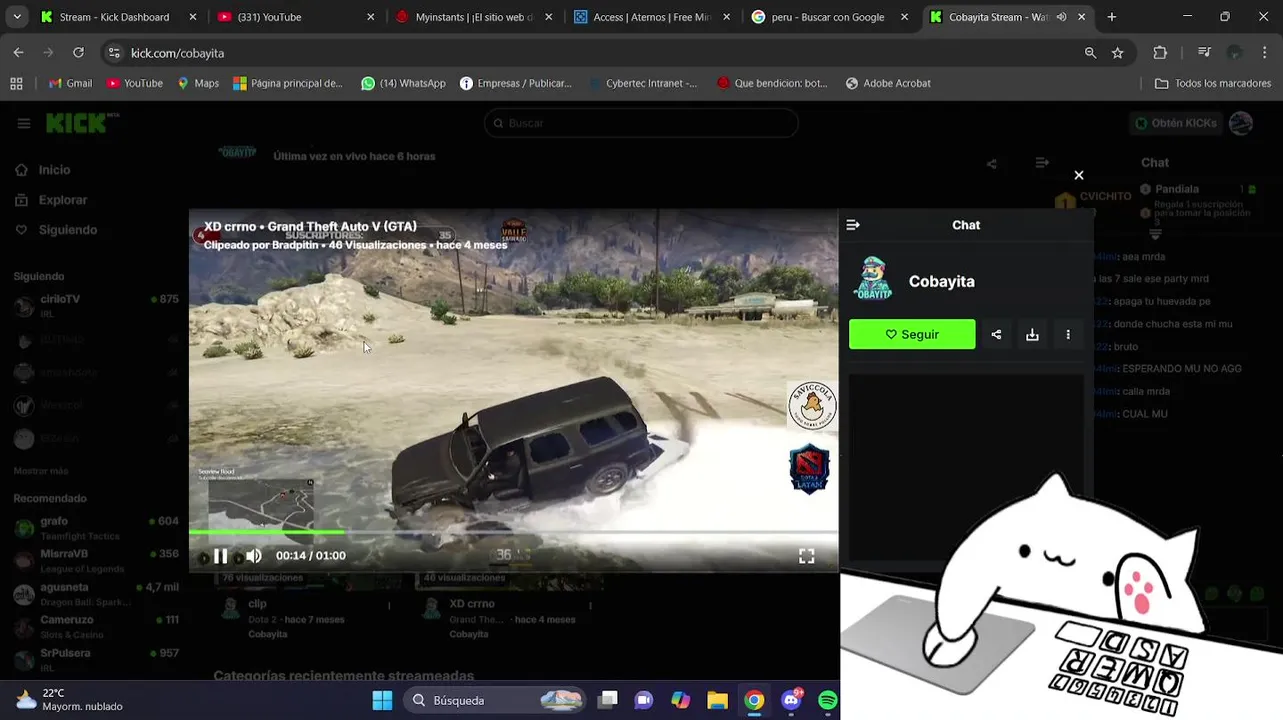Open recommended channel MisrraVB

[96, 560]
